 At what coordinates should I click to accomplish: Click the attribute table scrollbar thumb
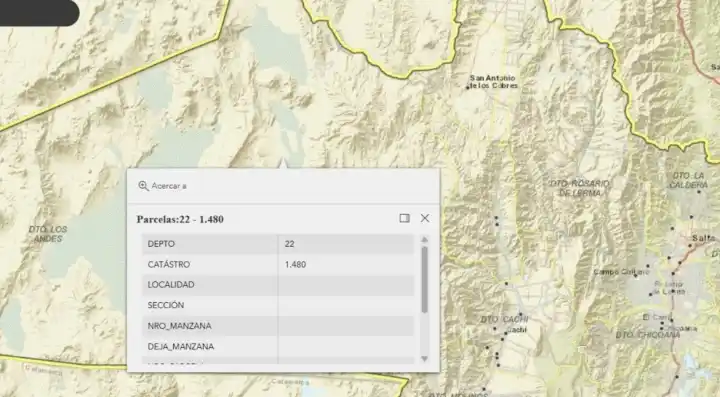click(424, 280)
